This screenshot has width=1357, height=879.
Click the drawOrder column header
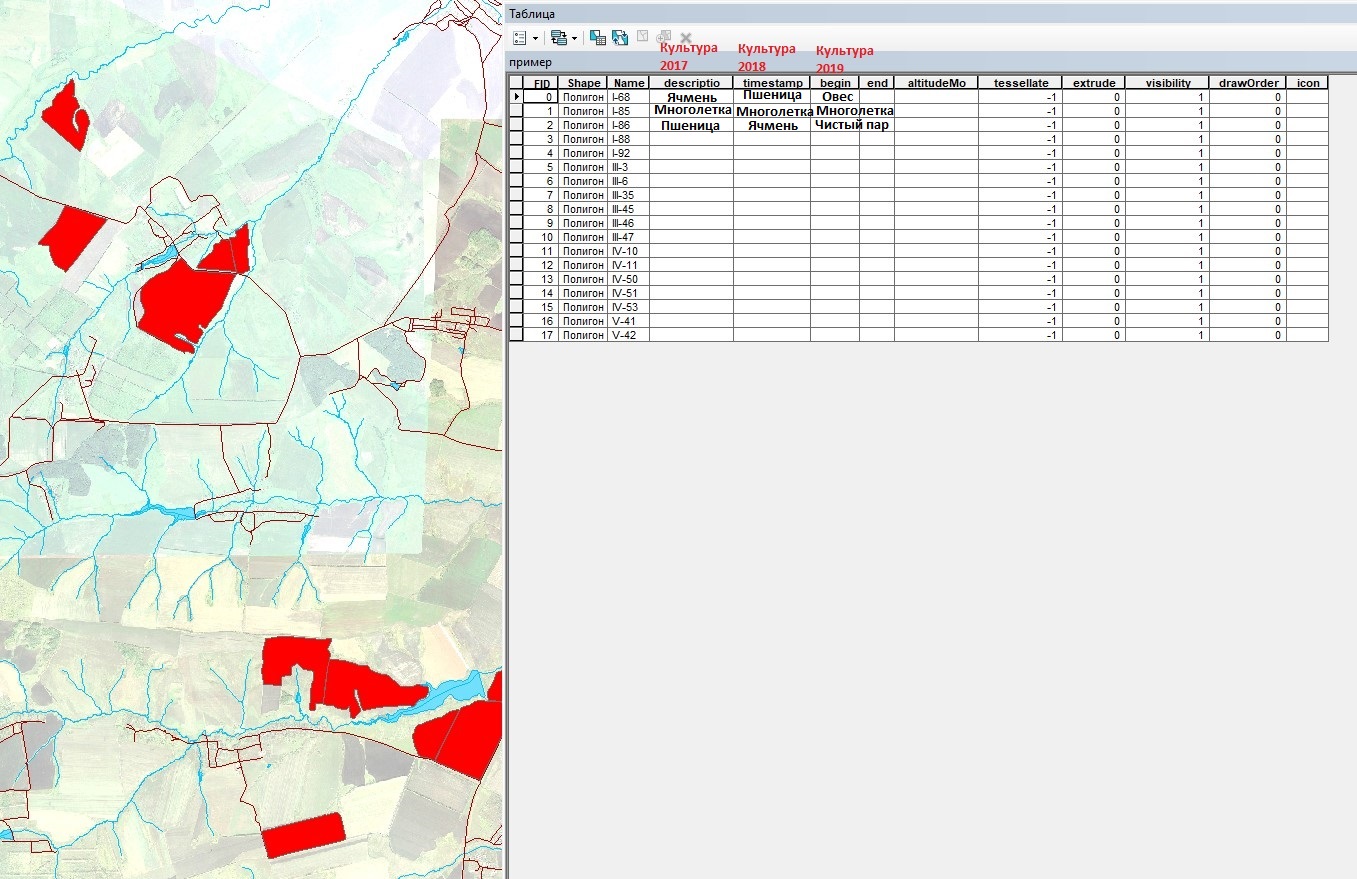tap(1247, 83)
